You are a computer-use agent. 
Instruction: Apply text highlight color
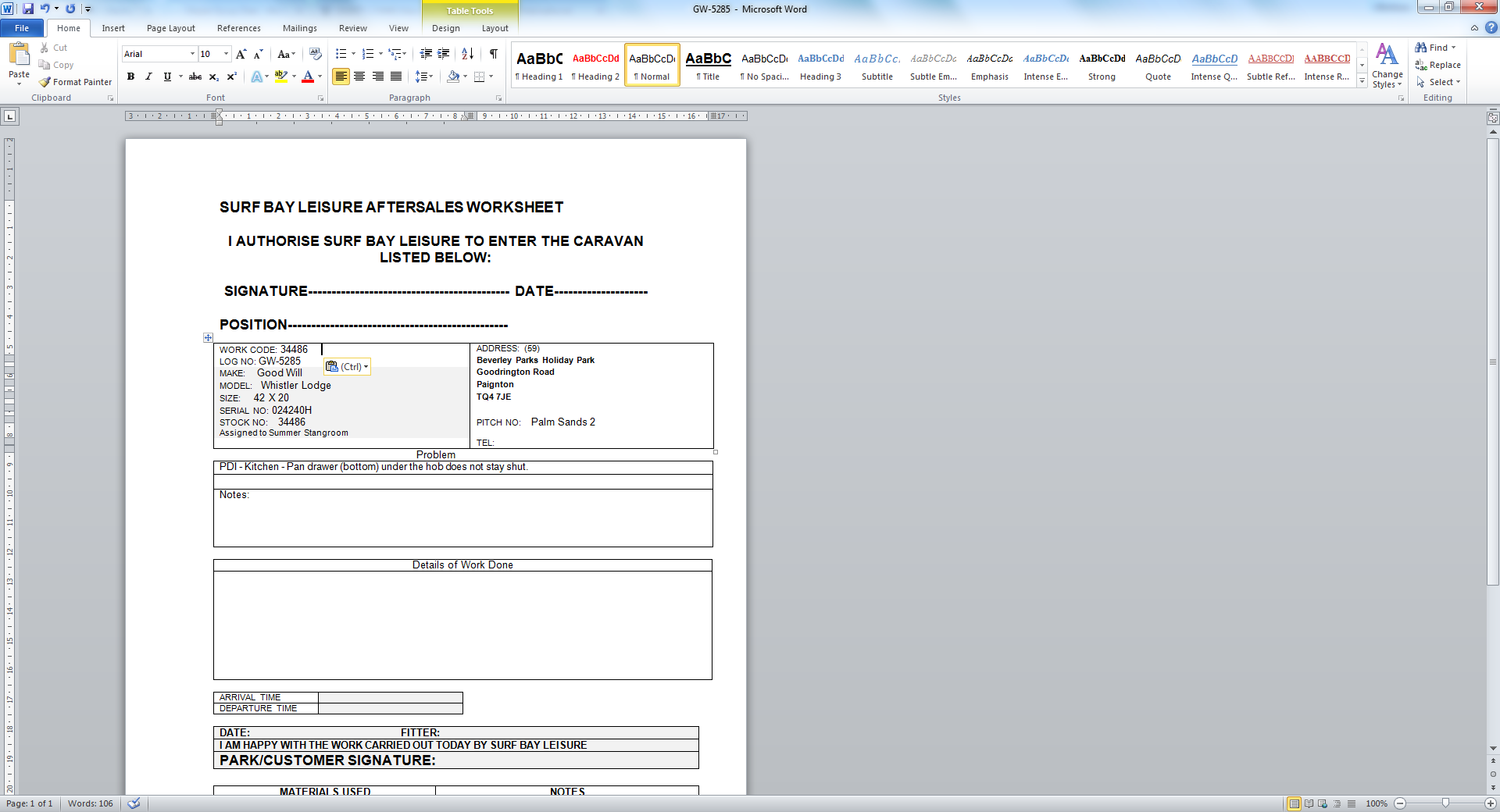281,77
